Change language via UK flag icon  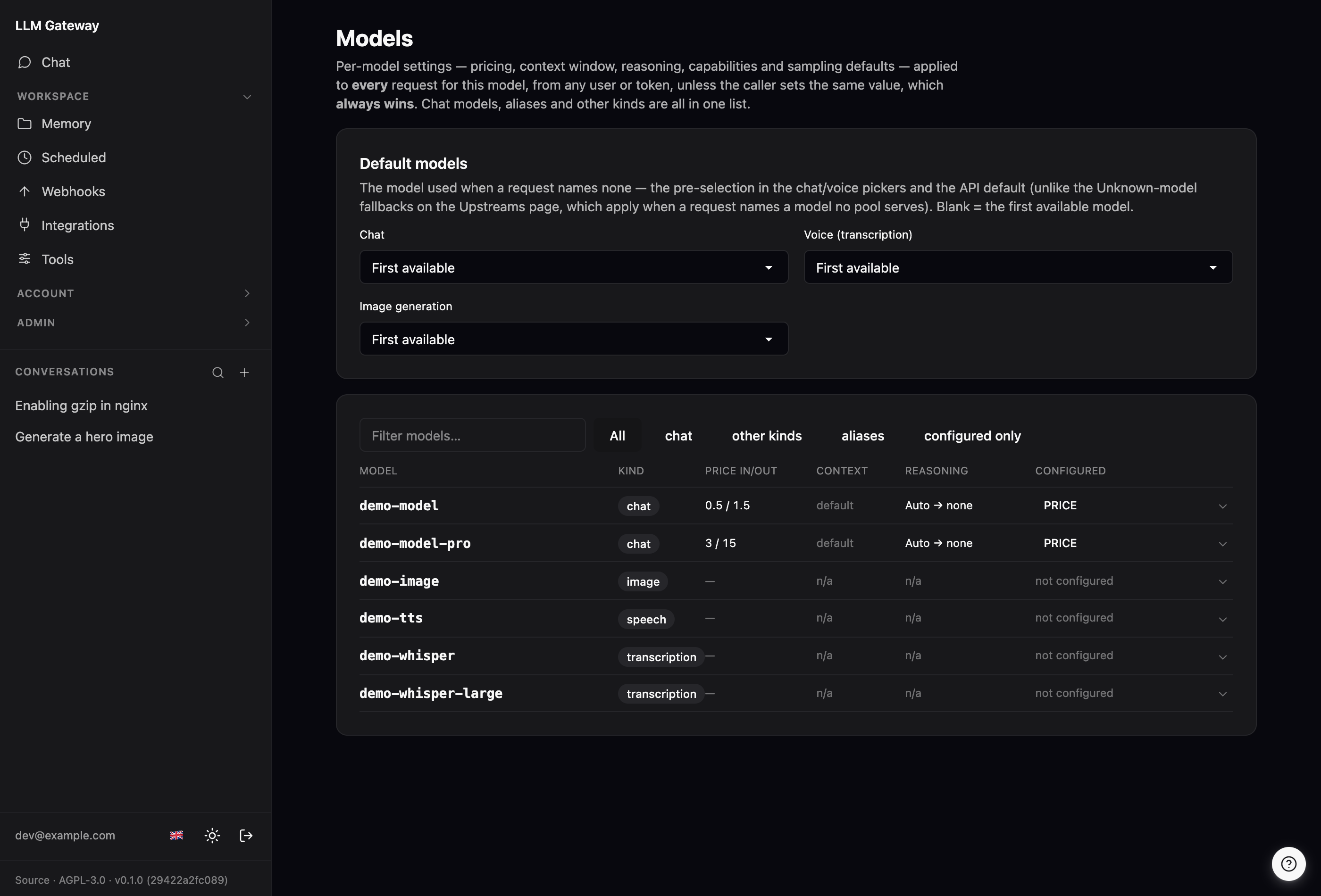tap(177, 835)
